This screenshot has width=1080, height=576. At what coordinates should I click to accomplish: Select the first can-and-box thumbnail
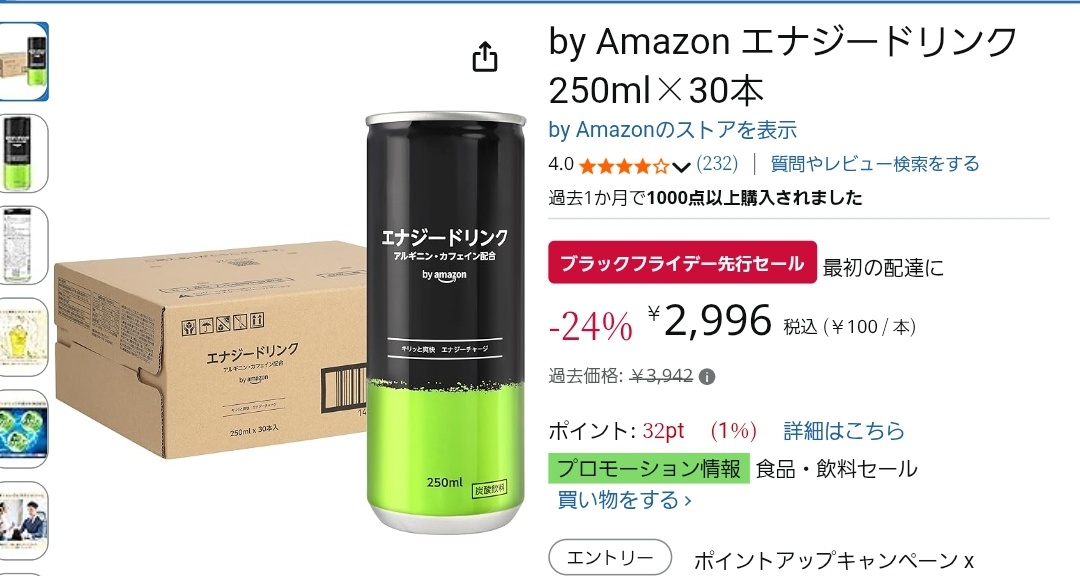23,61
